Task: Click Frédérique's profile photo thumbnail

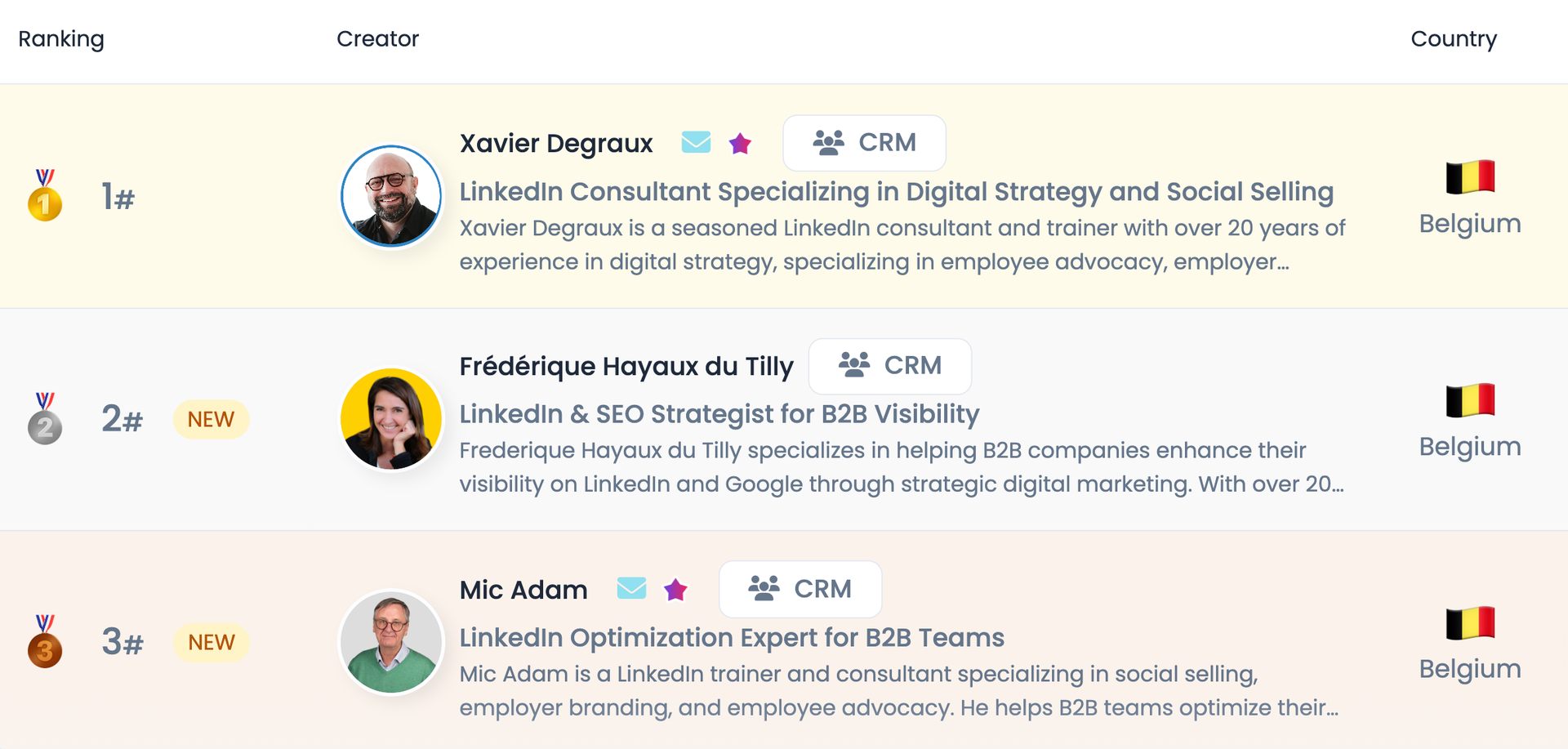Action: [391, 418]
